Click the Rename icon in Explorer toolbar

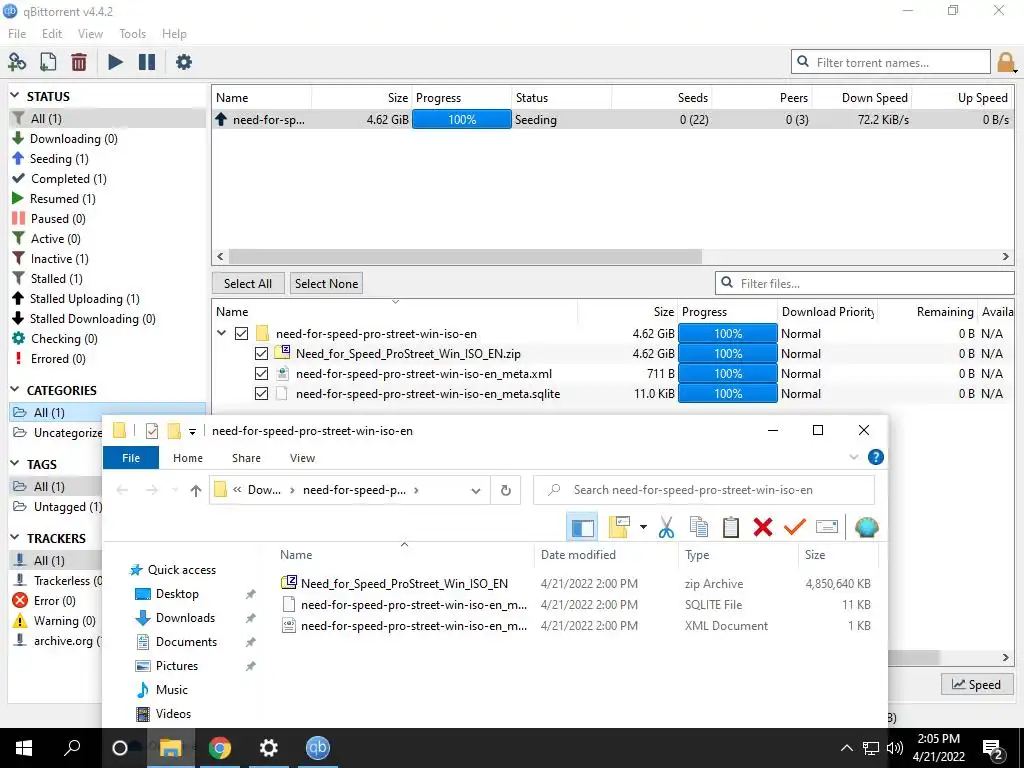[827, 526]
